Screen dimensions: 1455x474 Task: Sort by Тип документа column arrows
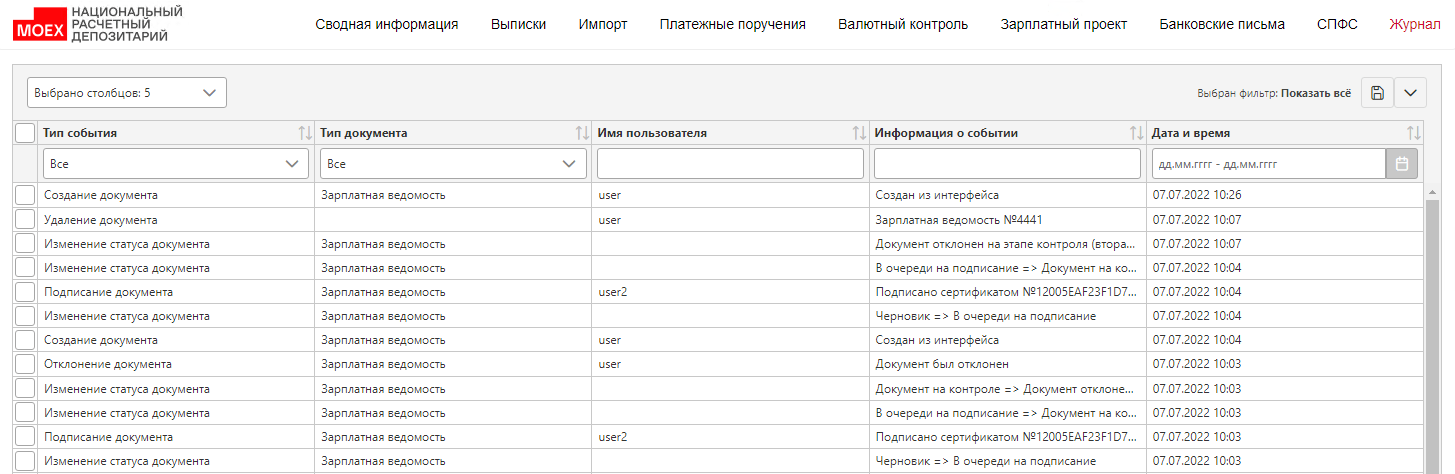[x=582, y=133]
